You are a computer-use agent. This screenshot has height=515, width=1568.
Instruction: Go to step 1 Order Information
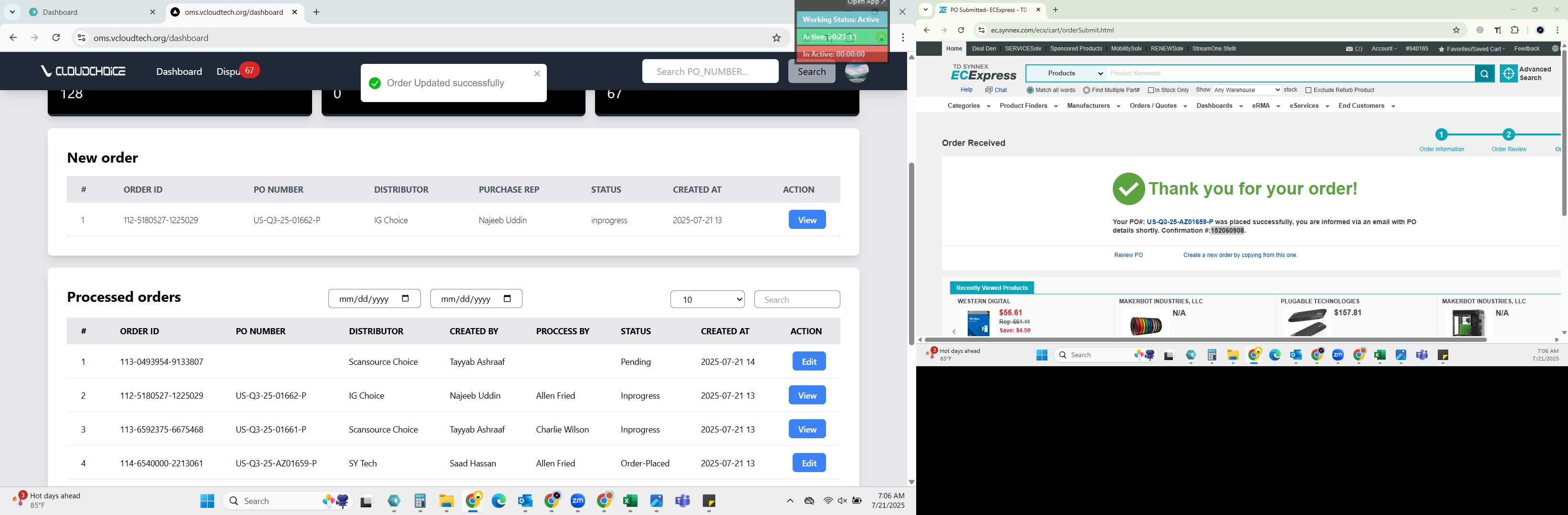point(1441,134)
